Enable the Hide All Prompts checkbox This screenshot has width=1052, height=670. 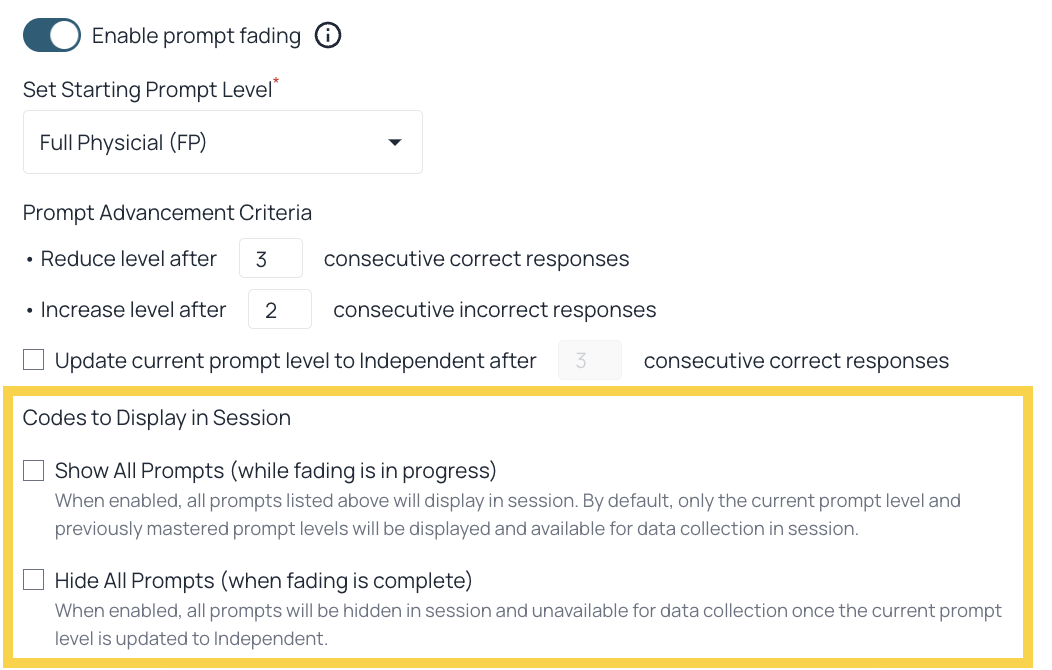(34, 579)
